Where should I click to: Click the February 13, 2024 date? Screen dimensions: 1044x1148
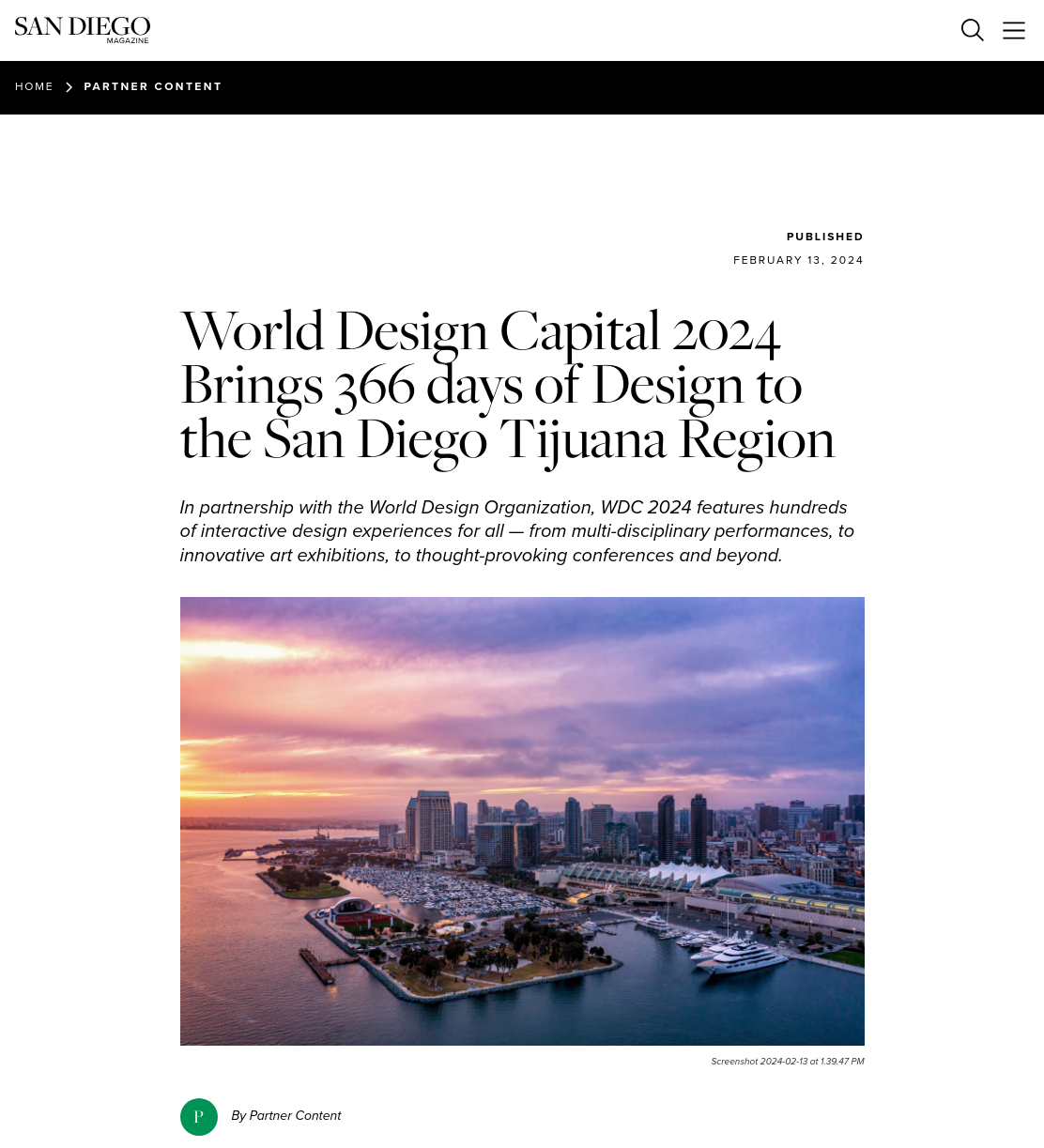click(x=798, y=260)
